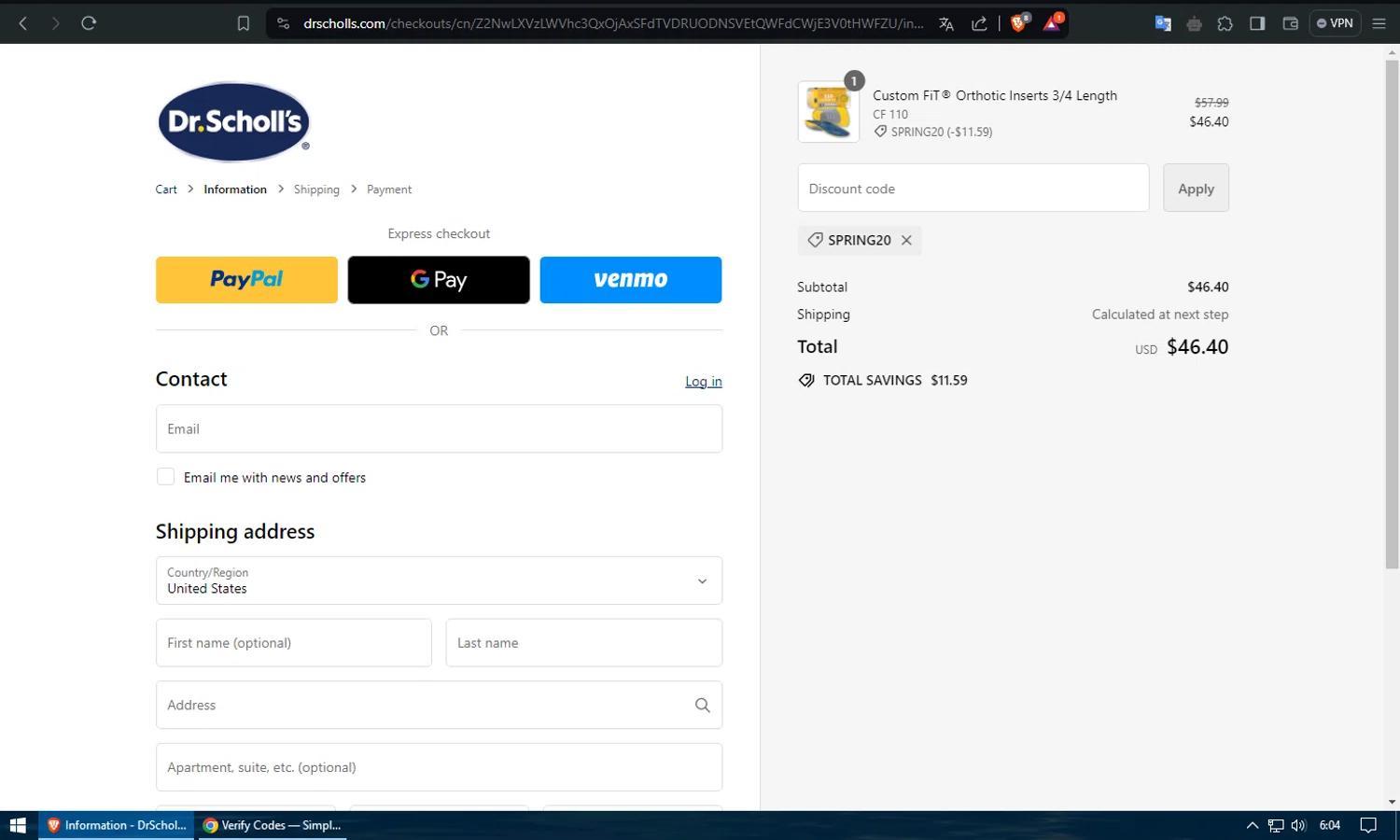Toggle the browser sidebar panel icon
Viewport: 1400px width, 840px height.
tap(1257, 23)
